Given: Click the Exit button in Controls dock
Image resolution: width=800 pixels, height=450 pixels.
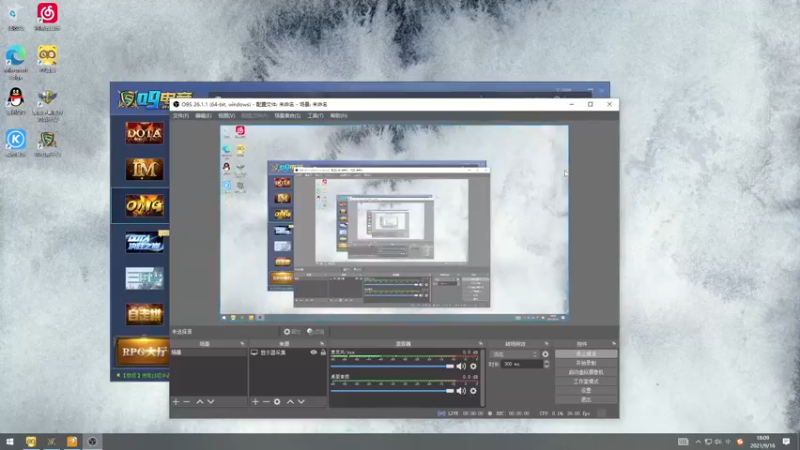Looking at the screenshot, I should [586, 400].
